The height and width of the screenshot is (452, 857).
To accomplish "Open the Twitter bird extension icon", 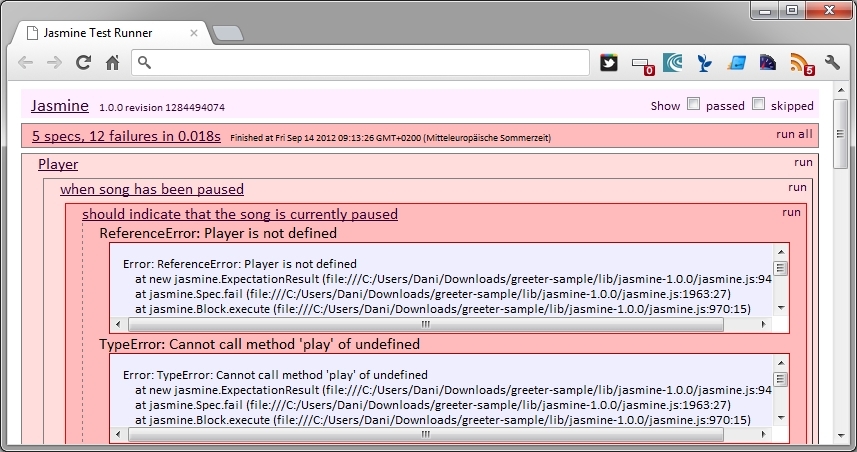I will [x=609, y=63].
